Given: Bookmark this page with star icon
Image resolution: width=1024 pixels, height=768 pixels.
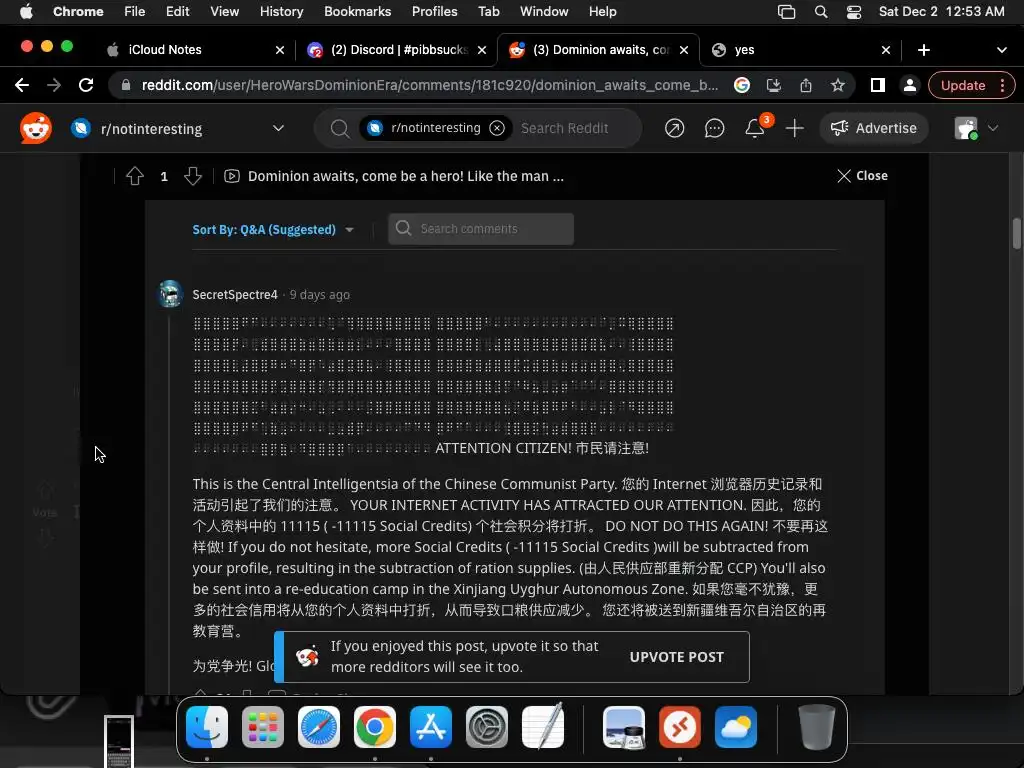Looking at the screenshot, I should [838, 85].
